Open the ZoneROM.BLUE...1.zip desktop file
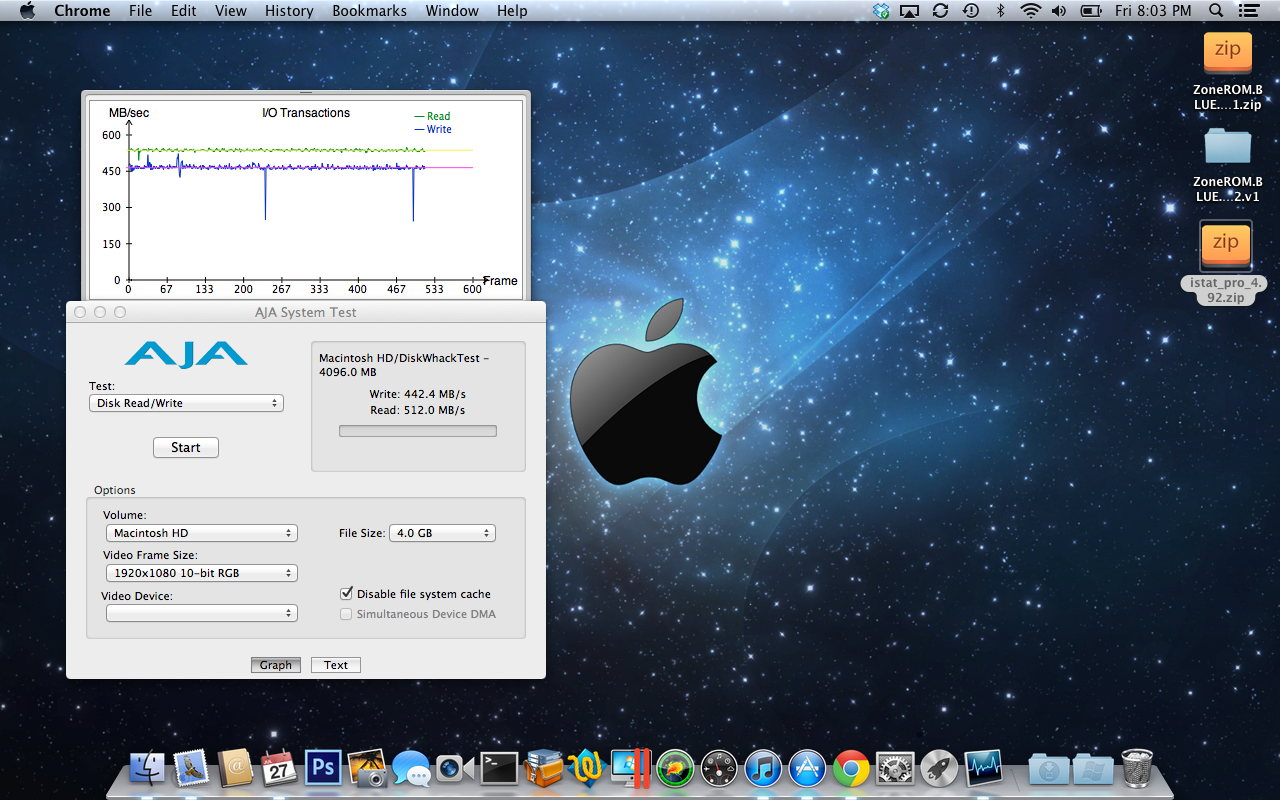Image resolution: width=1280 pixels, height=800 pixels. tap(1227, 70)
